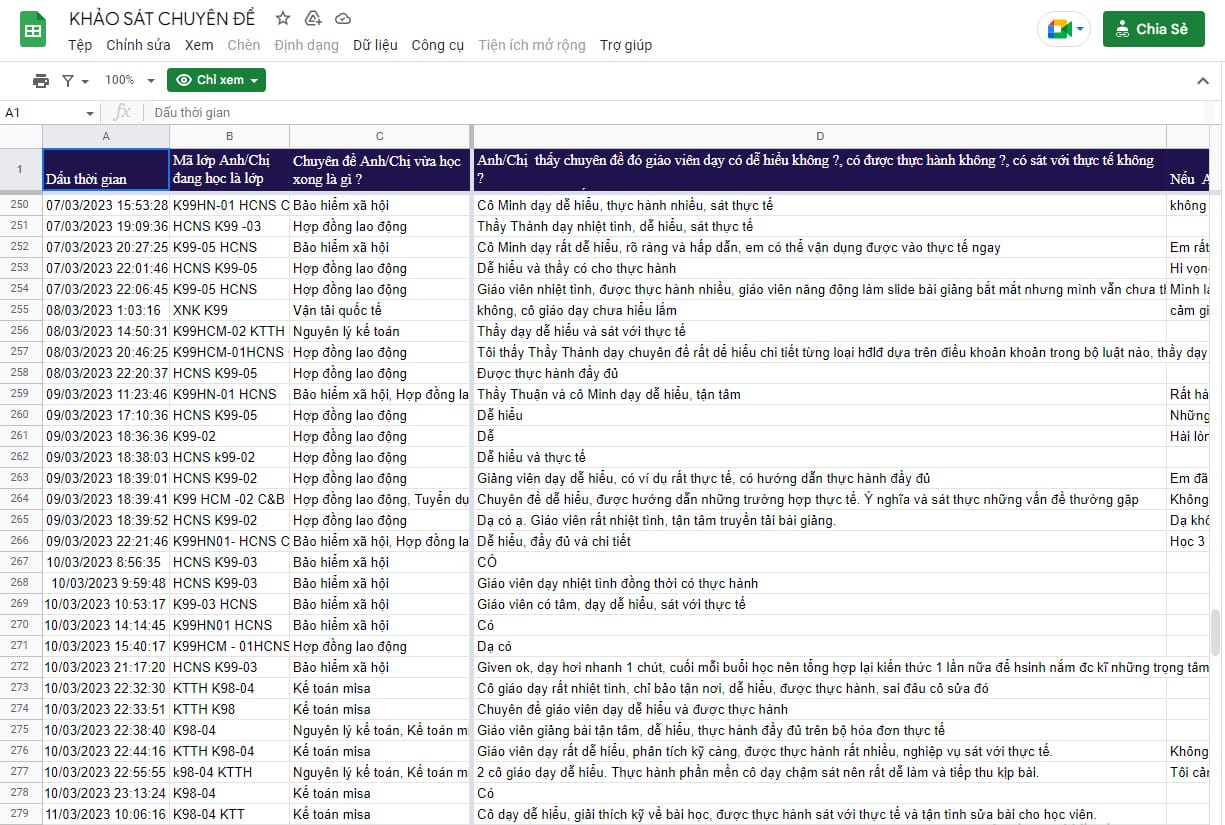Check the cloud document status icon
1225x825 pixels.
click(343, 19)
